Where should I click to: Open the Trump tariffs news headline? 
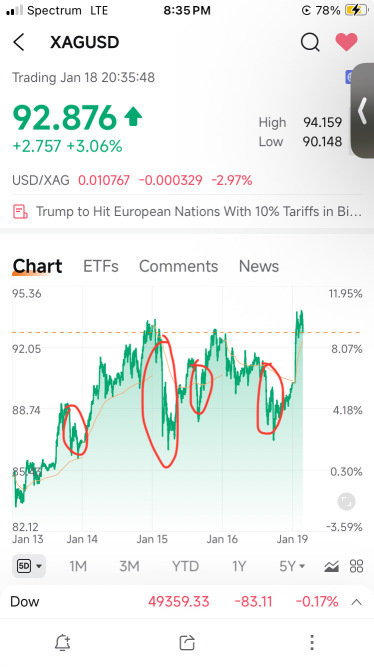click(x=199, y=211)
